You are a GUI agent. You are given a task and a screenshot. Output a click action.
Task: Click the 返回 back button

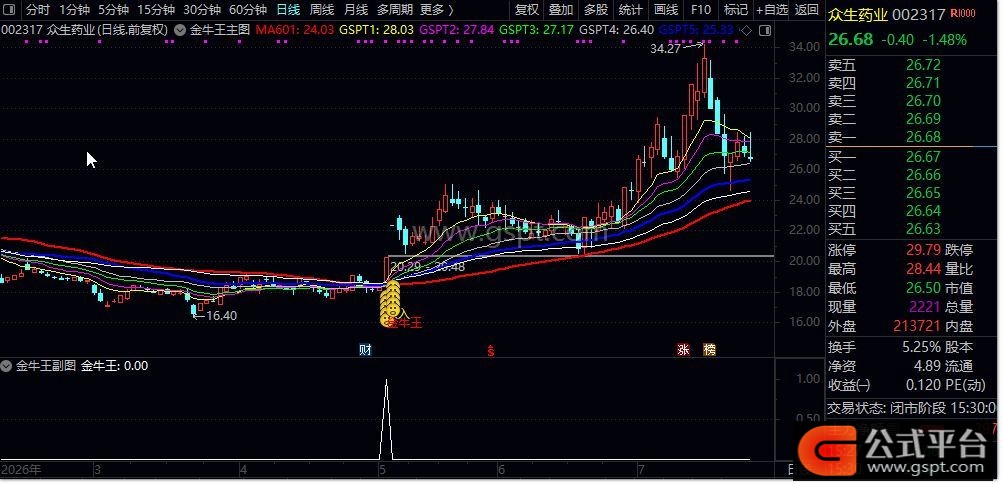(x=806, y=10)
